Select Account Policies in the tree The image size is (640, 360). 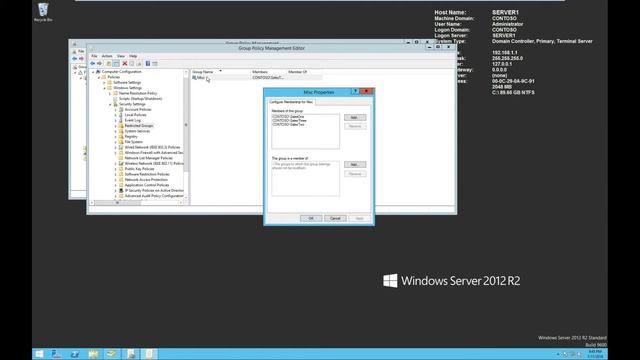pos(138,109)
